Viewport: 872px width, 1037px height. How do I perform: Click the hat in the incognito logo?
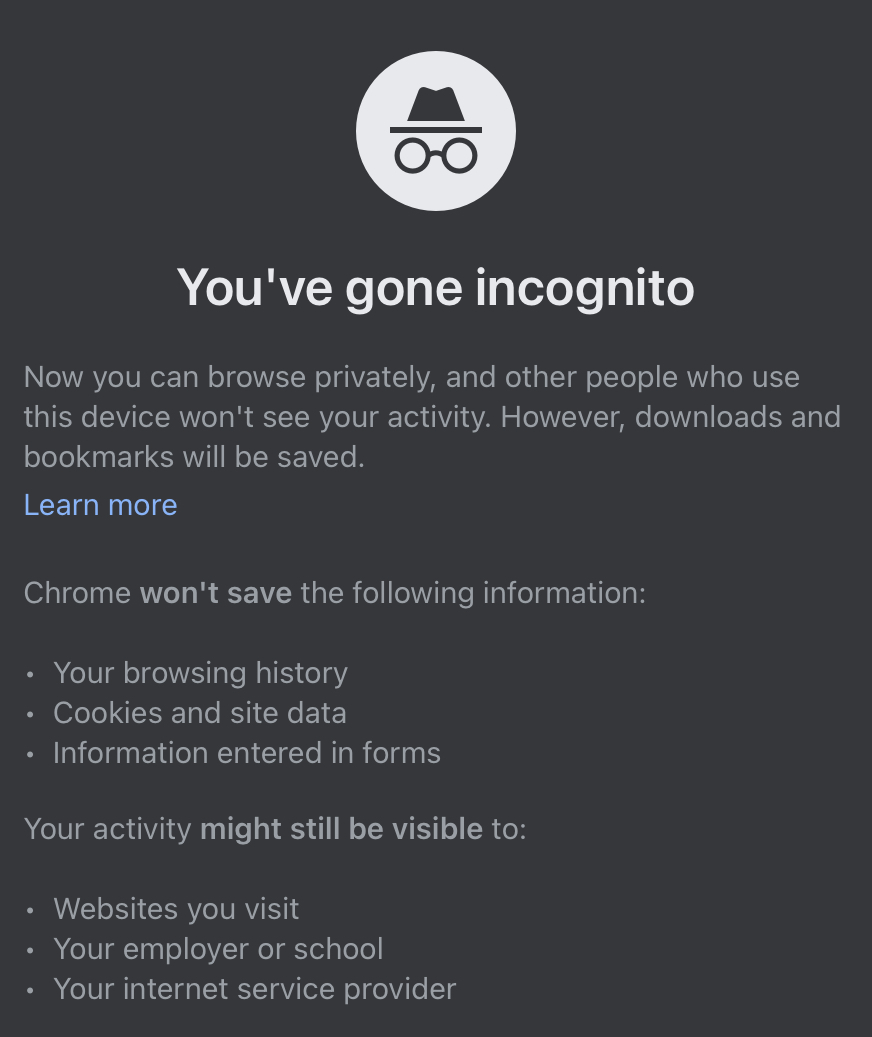pos(436,105)
